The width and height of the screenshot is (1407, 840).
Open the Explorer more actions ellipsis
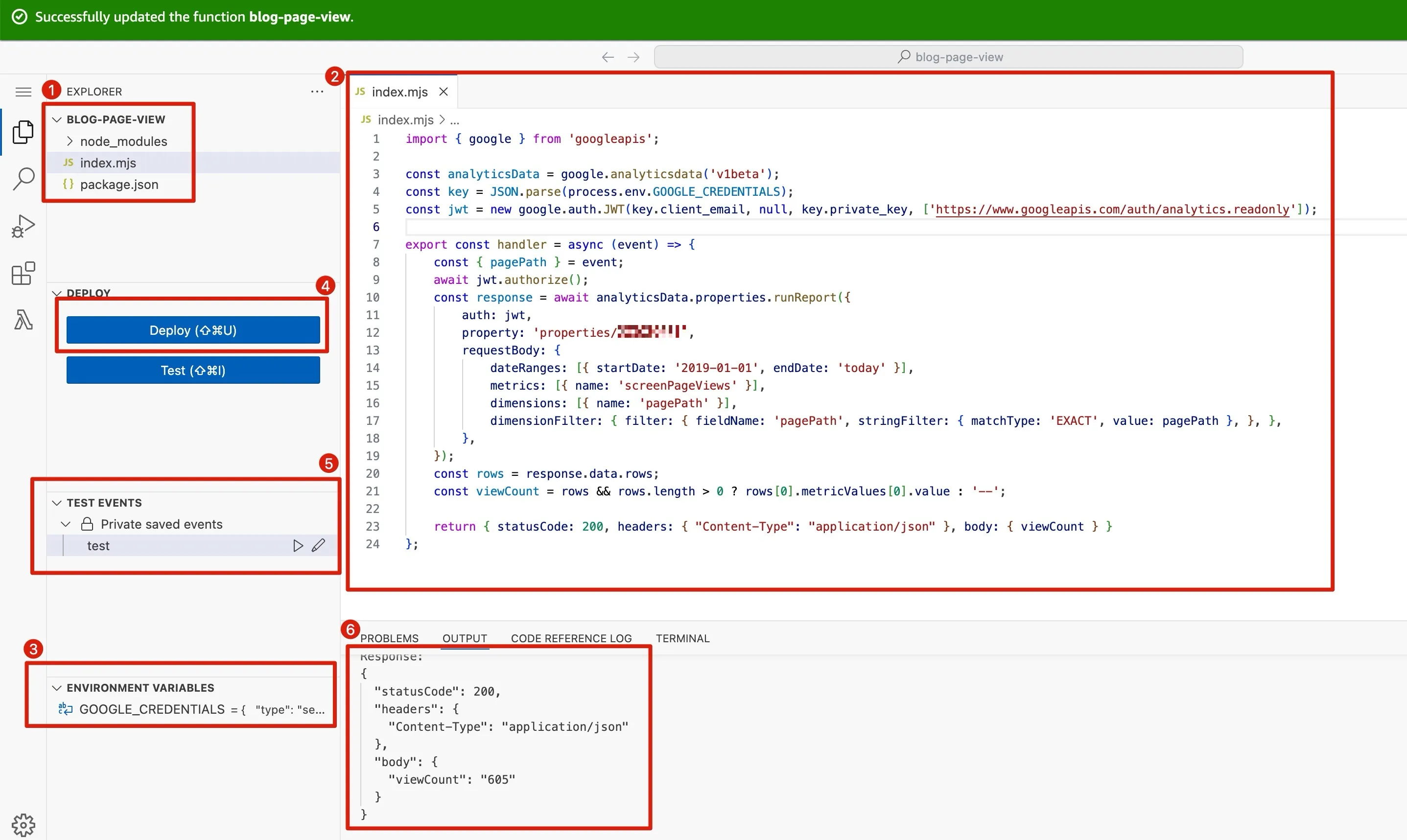tap(317, 92)
